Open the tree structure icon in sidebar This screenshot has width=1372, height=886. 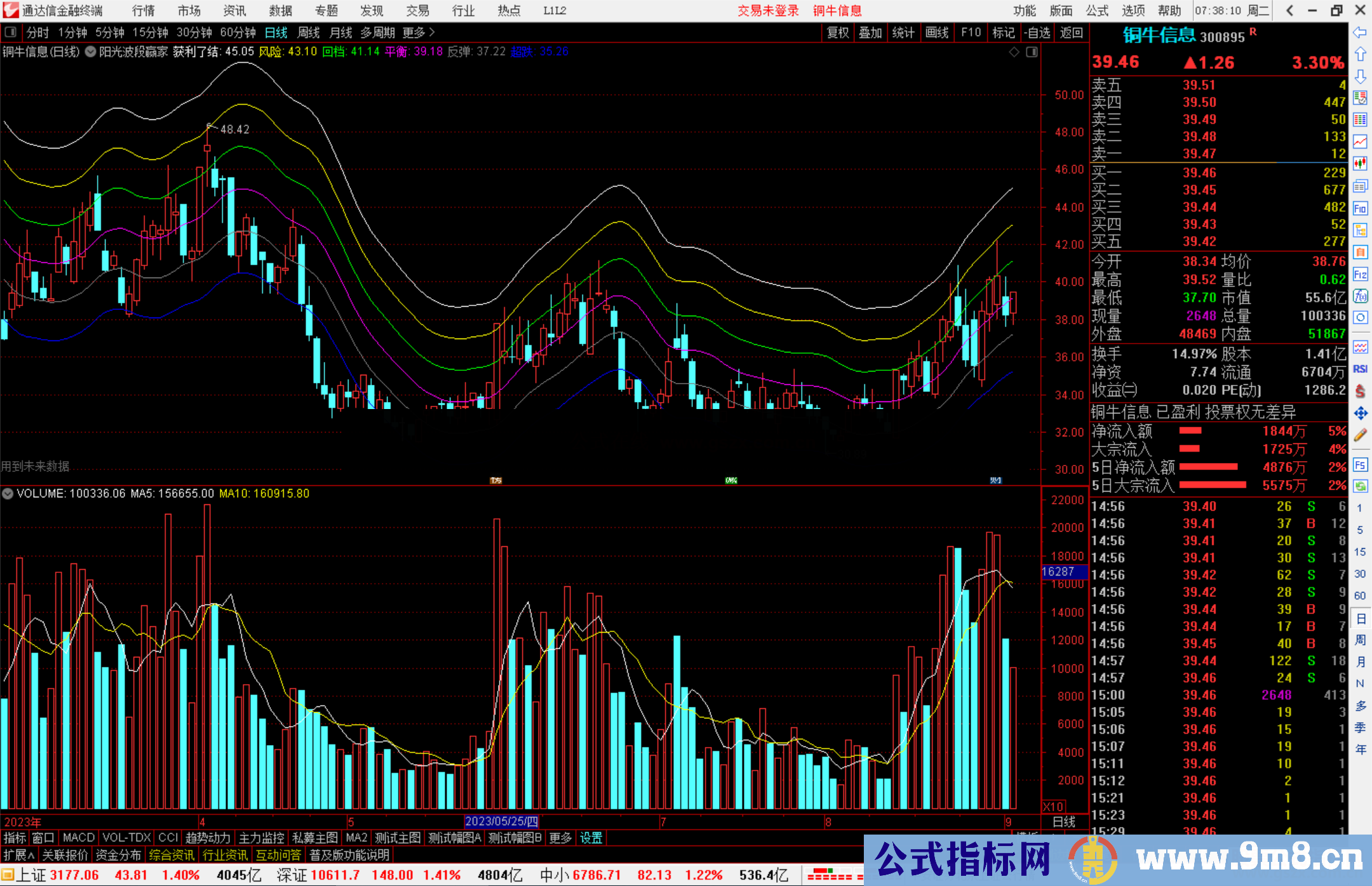tap(1360, 230)
